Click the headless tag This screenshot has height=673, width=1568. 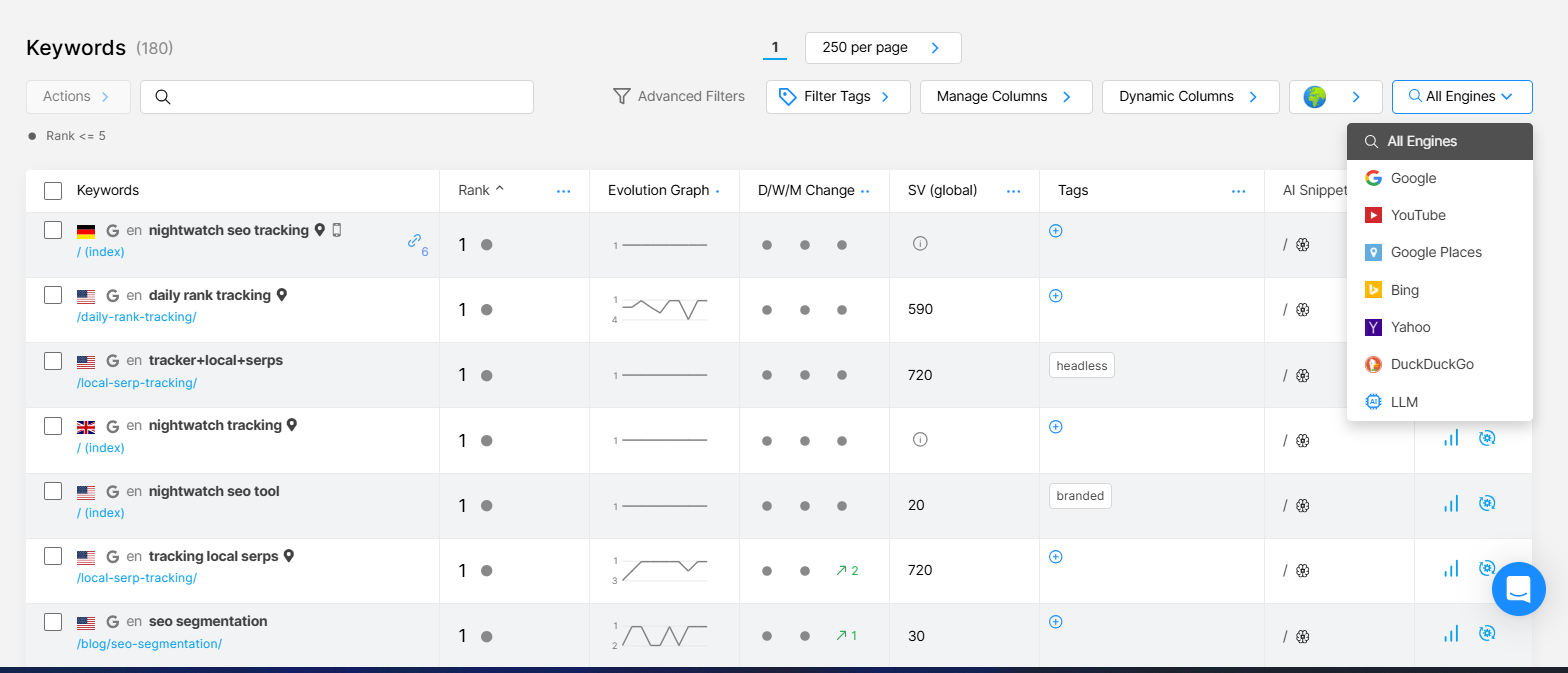pyautogui.click(x=1082, y=365)
